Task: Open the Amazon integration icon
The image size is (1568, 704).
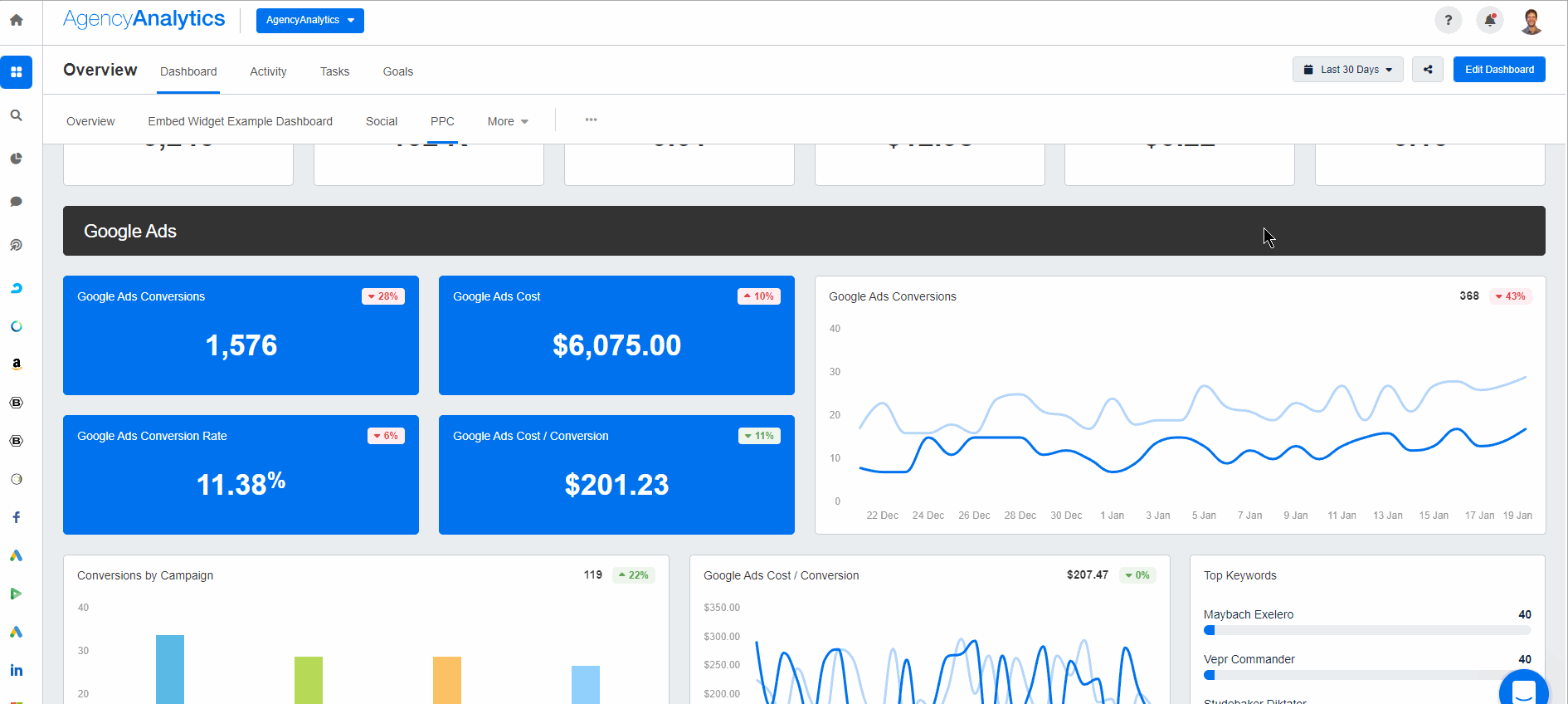Action: 16,364
